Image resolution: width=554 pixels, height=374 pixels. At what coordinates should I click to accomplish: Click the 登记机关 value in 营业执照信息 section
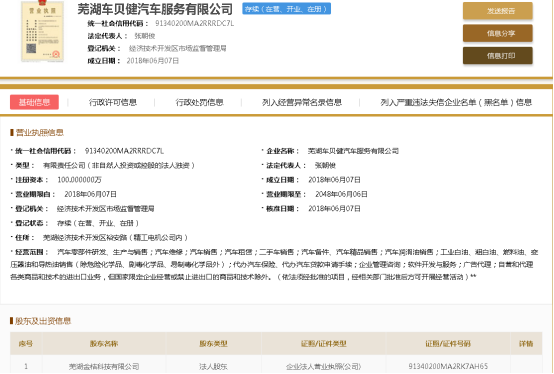[x=106, y=209]
